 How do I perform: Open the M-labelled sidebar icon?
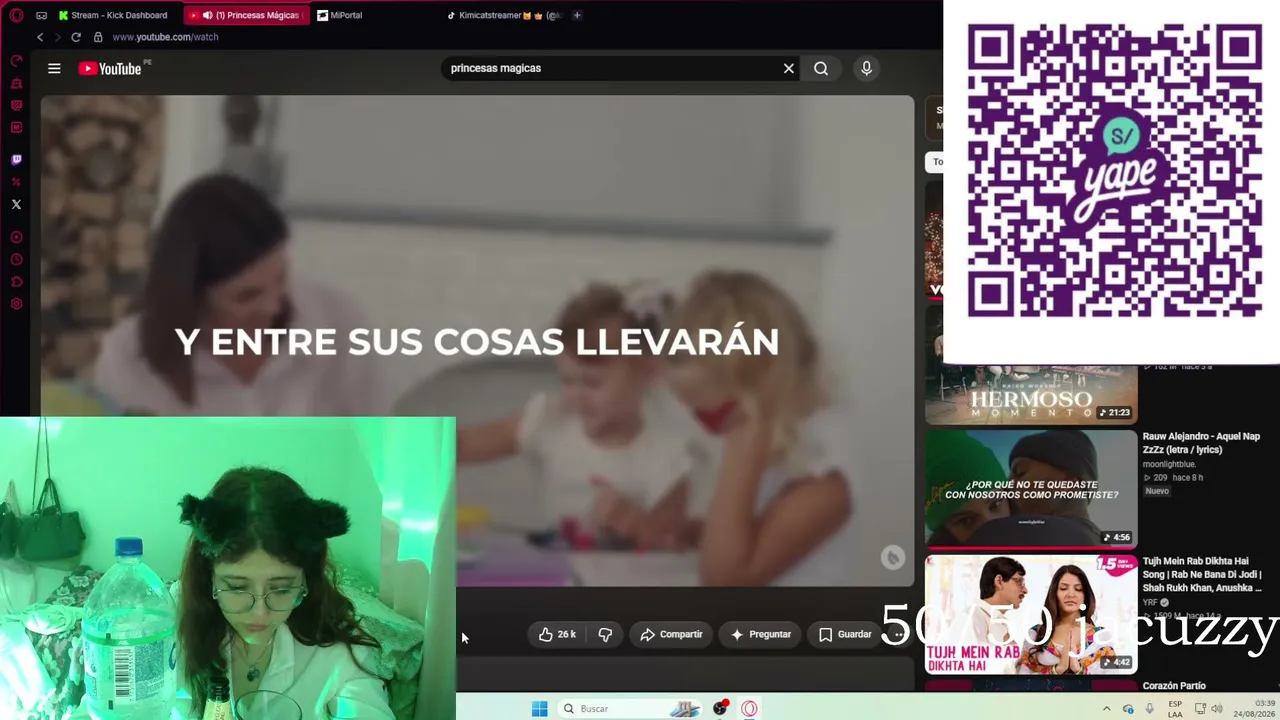point(16,127)
